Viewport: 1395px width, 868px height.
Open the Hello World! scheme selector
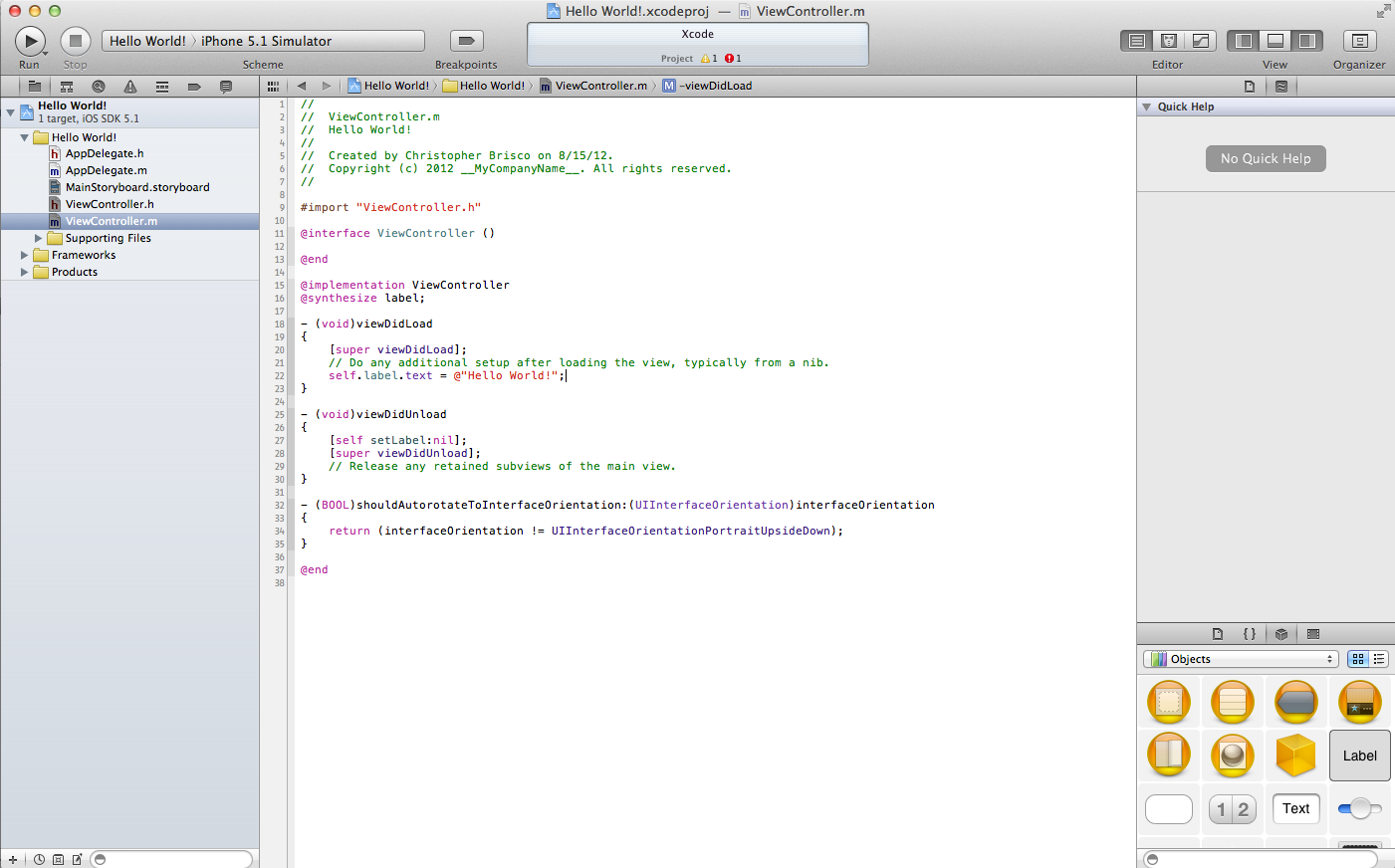click(x=147, y=41)
